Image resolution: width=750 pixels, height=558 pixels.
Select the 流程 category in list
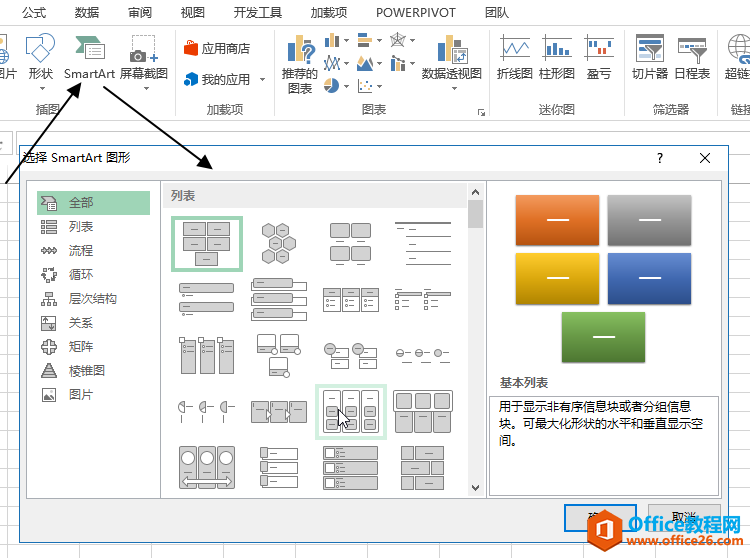point(81,251)
